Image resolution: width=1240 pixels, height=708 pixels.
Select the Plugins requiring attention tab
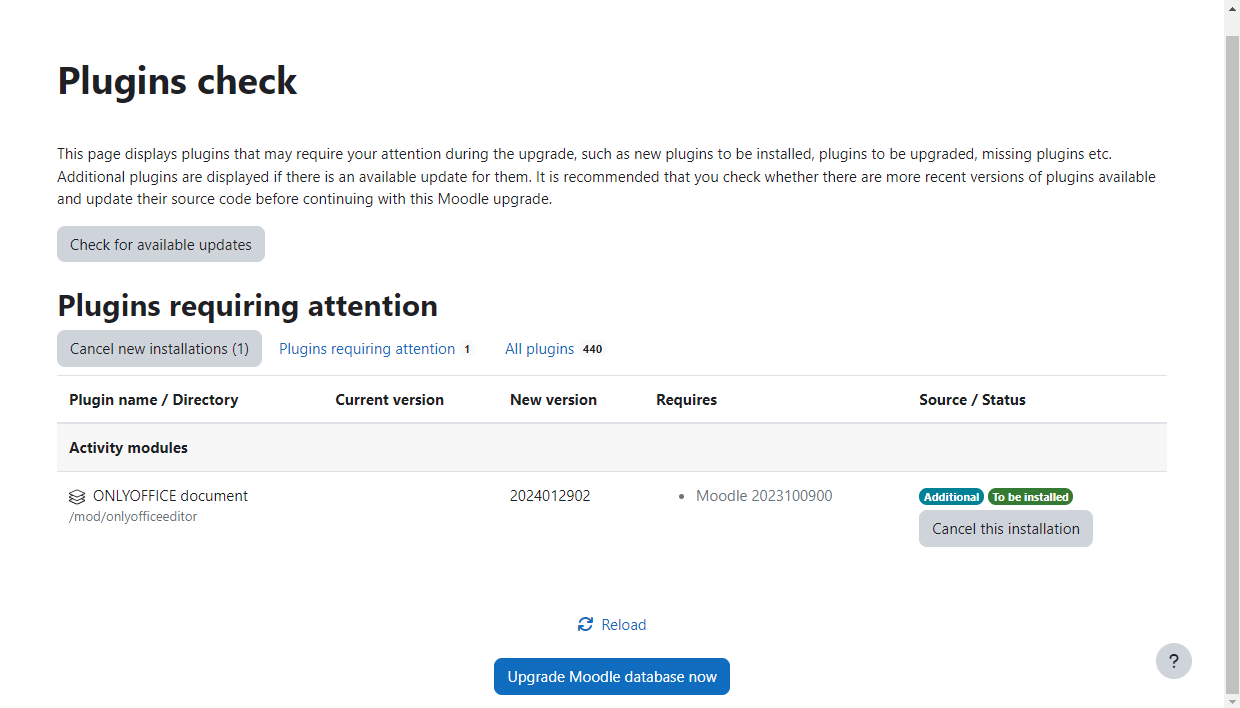367,349
